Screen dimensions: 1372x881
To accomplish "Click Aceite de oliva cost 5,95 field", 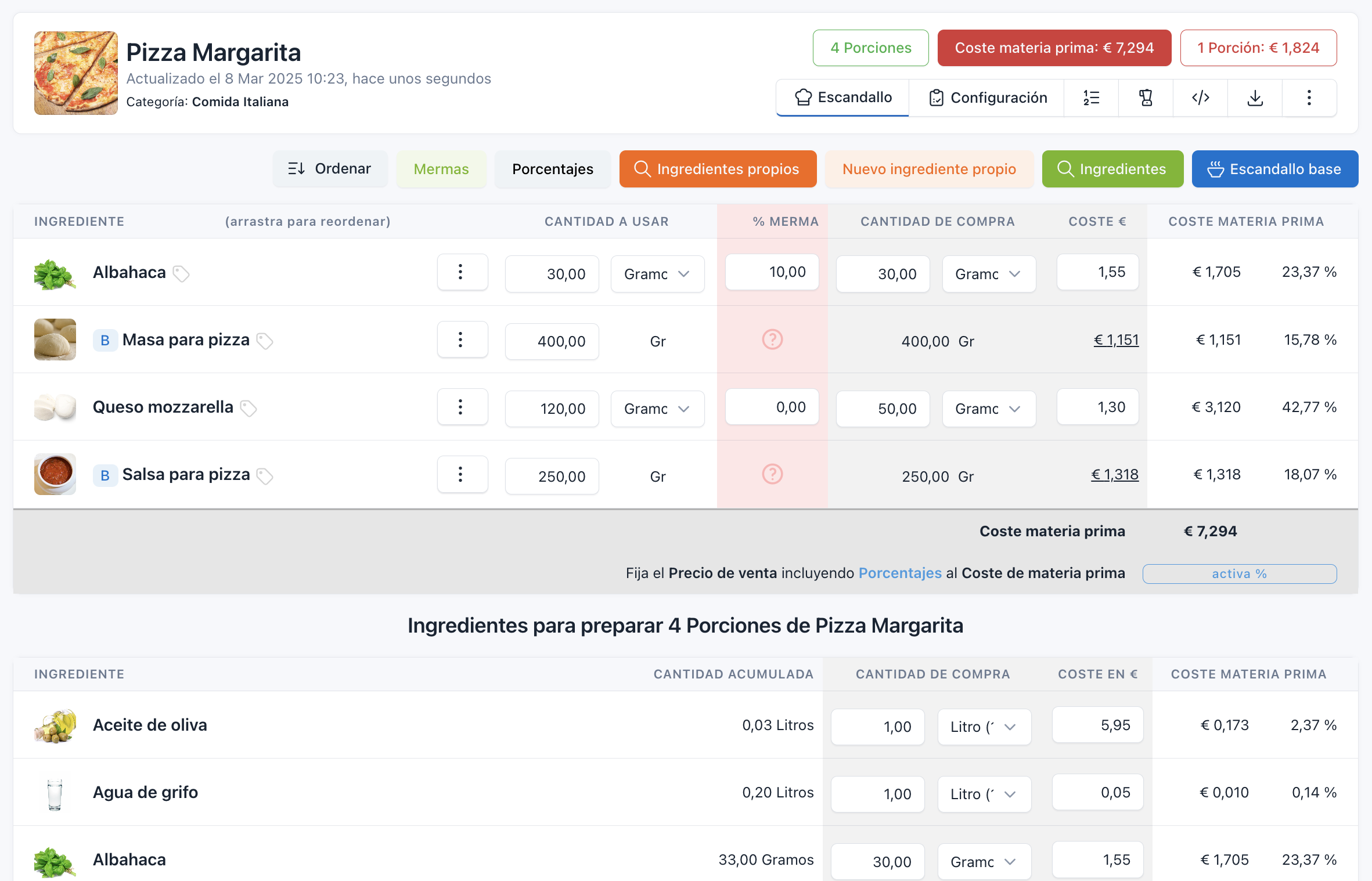I will pos(1098,725).
